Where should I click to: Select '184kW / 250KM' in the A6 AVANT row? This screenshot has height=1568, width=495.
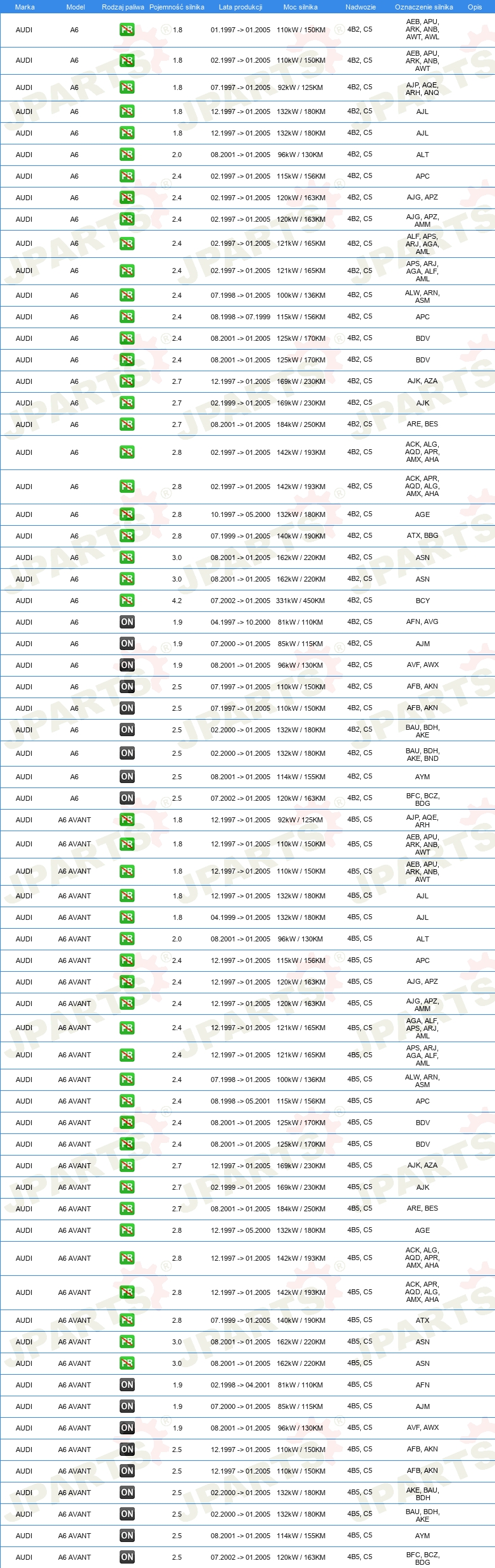click(x=301, y=1209)
